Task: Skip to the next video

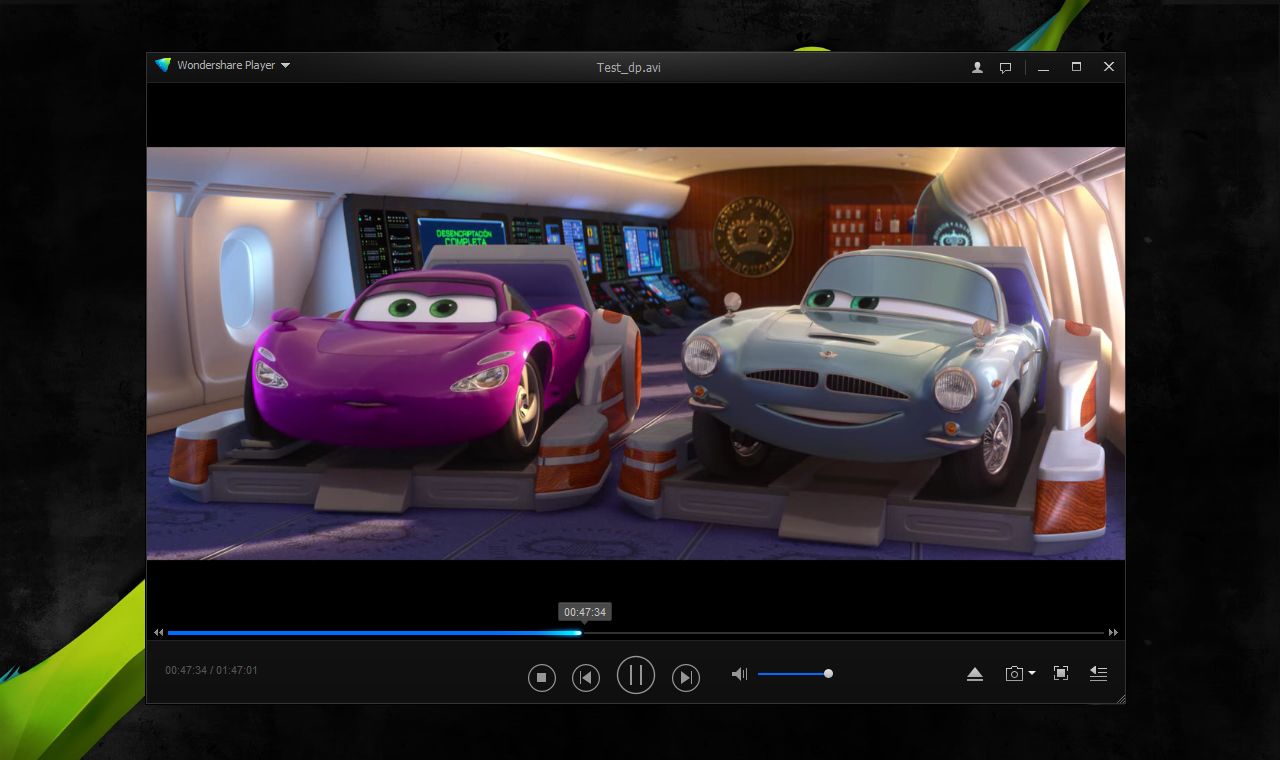Action: click(x=685, y=678)
